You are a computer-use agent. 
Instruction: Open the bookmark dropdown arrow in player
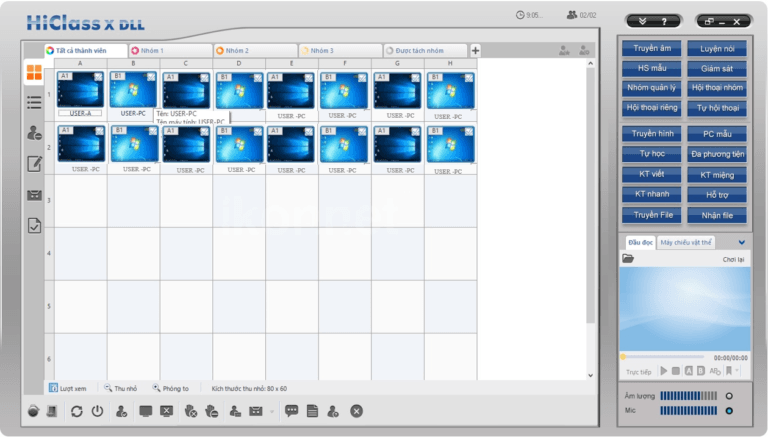(x=737, y=371)
